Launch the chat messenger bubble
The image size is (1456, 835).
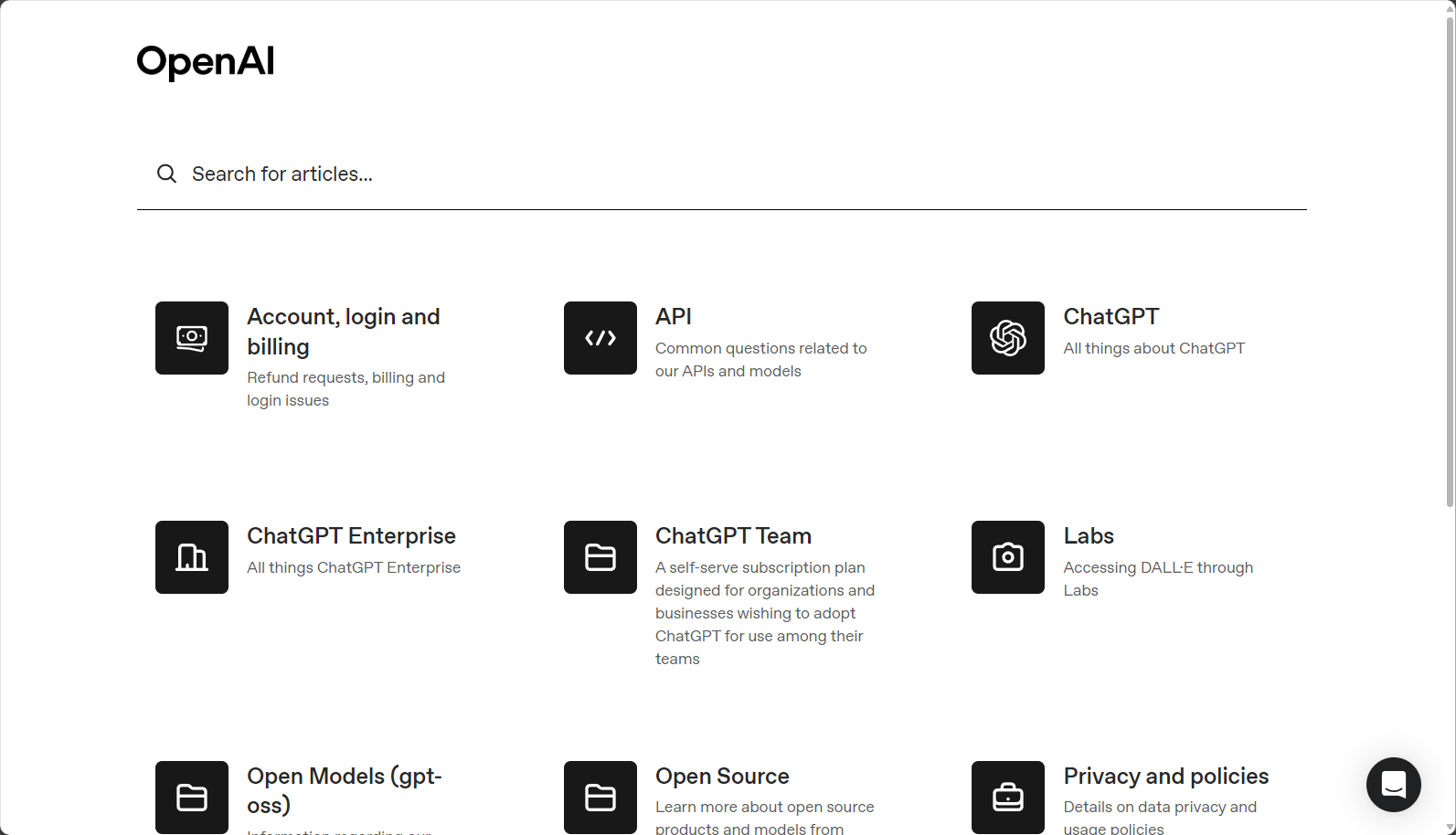pyautogui.click(x=1394, y=785)
